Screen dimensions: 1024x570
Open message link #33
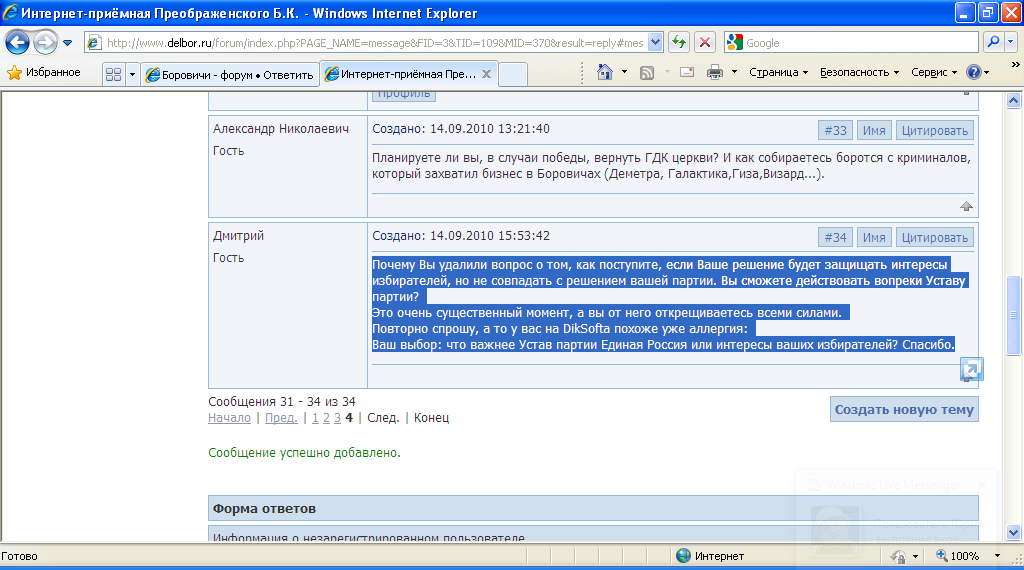(835, 131)
